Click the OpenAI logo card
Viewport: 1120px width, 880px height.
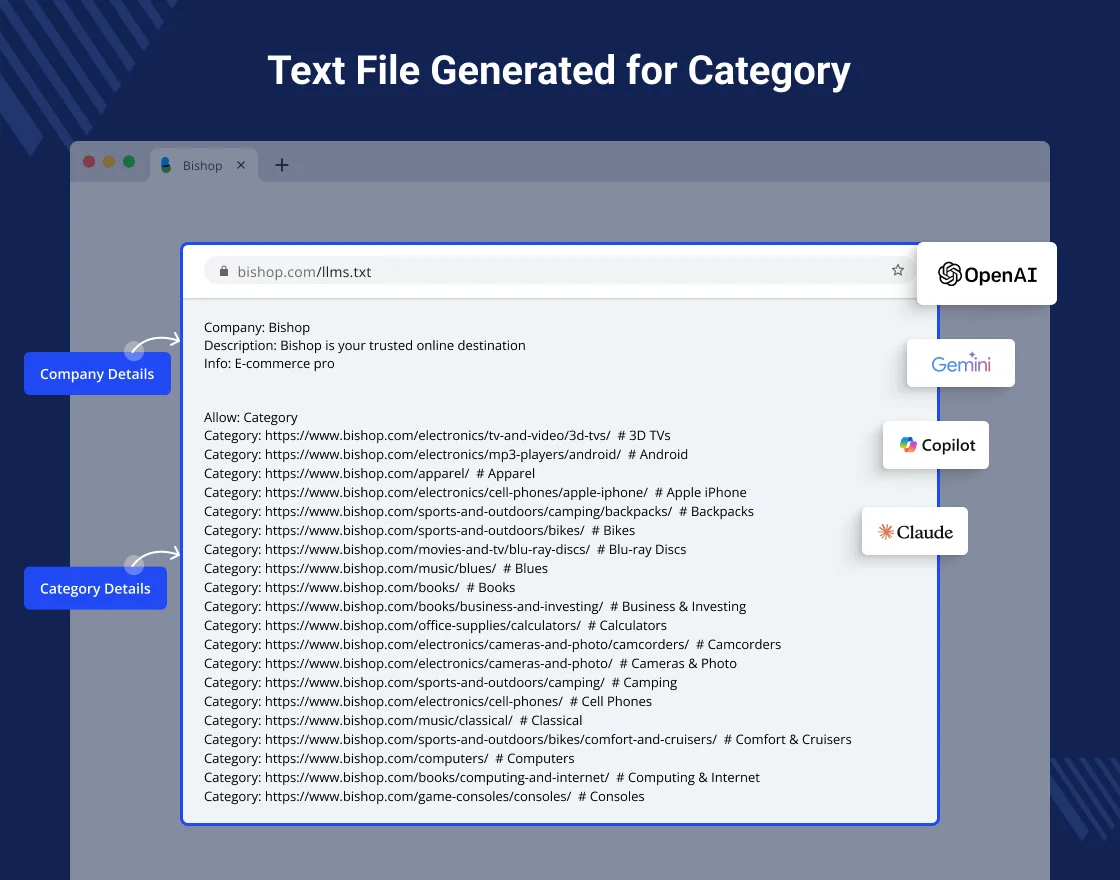click(x=986, y=273)
